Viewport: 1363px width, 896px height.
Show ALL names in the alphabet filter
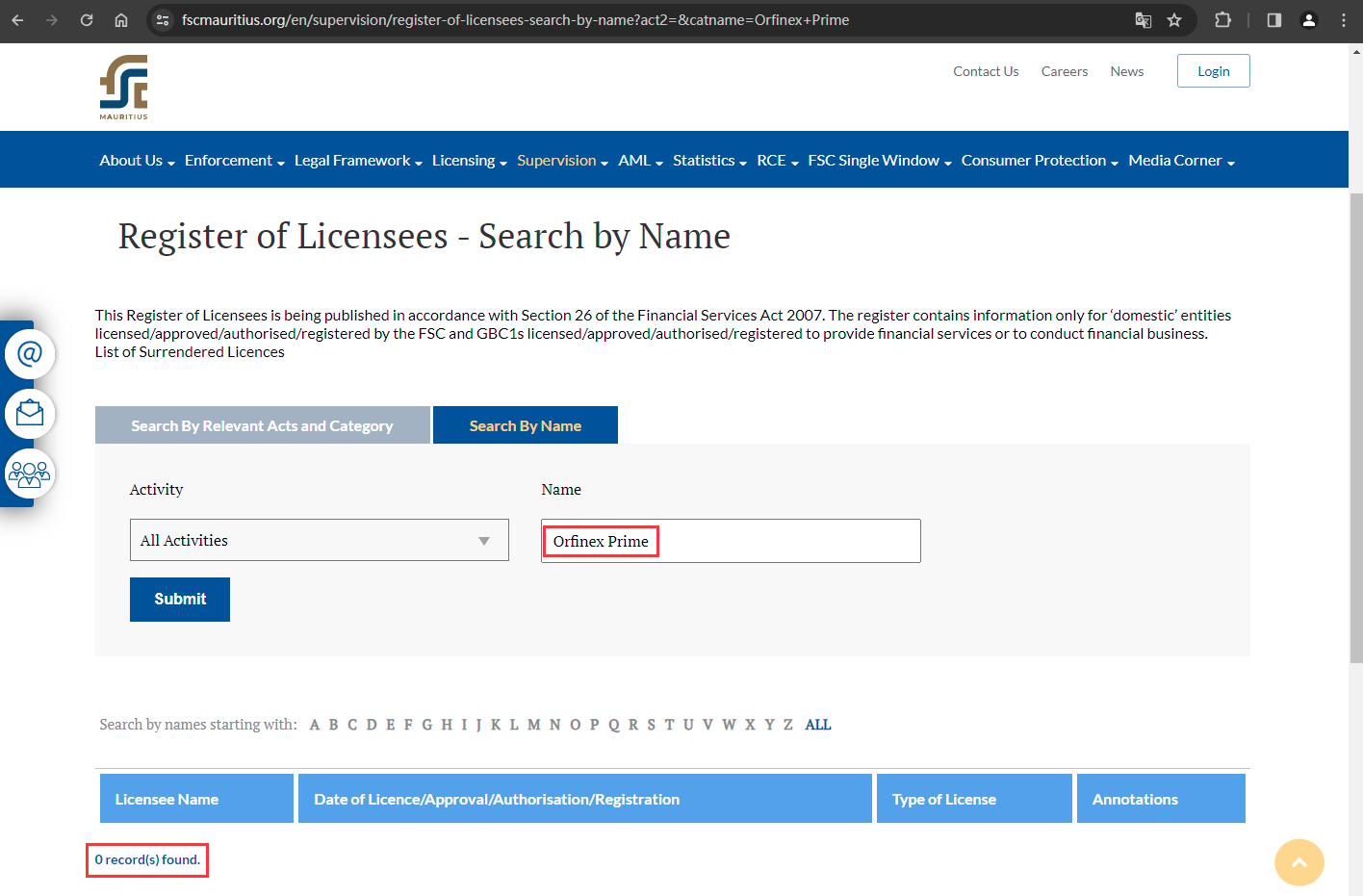pos(818,725)
